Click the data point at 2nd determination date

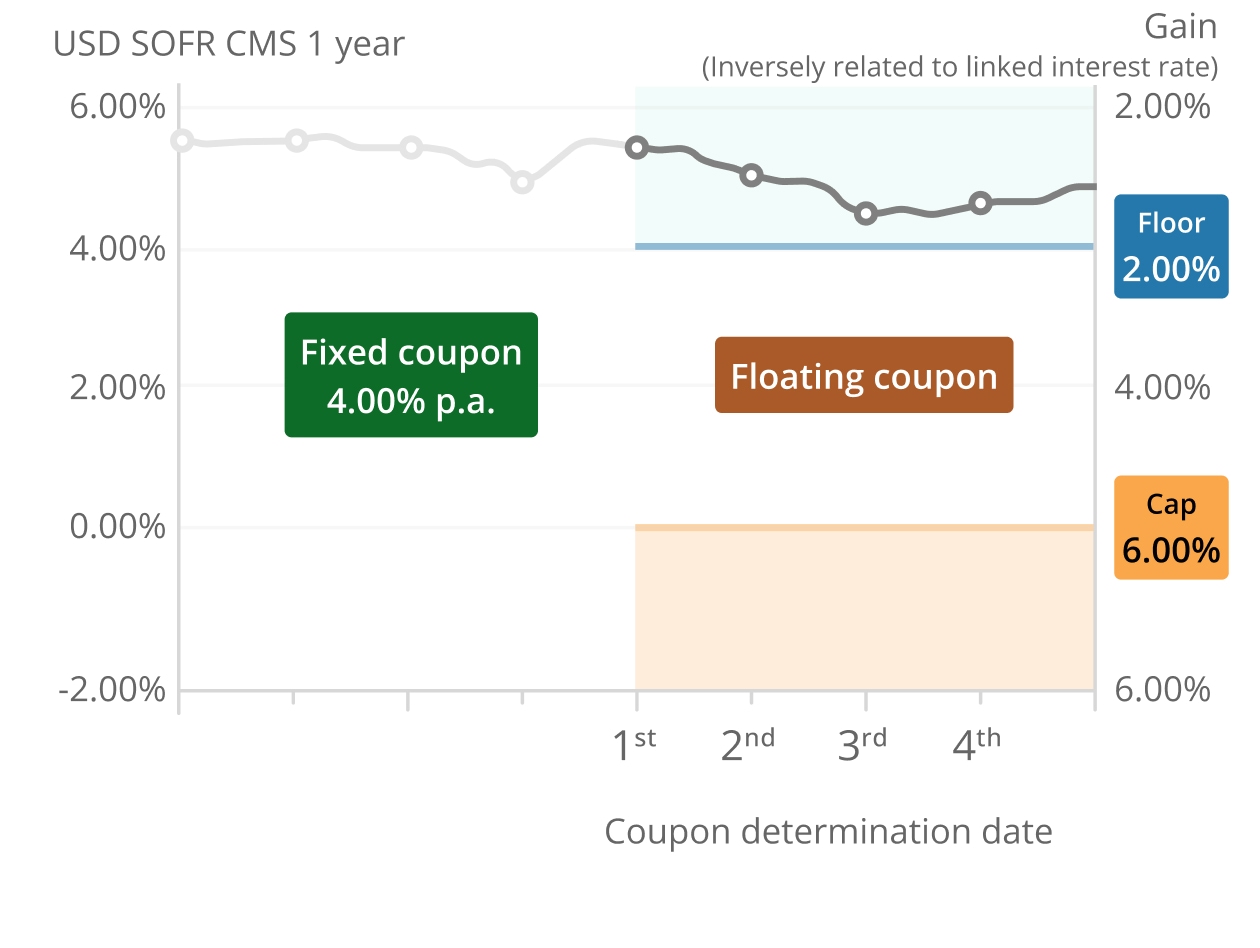click(752, 175)
